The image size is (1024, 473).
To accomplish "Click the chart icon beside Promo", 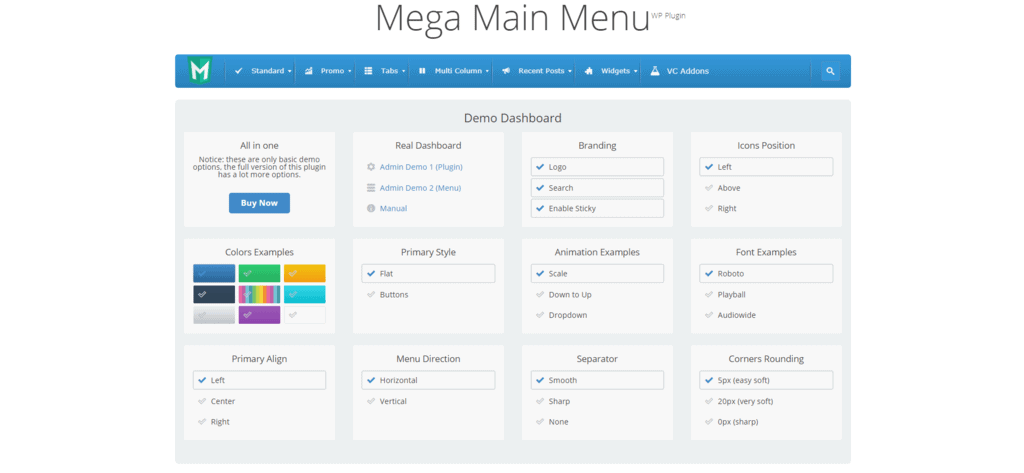I will pyautogui.click(x=308, y=71).
